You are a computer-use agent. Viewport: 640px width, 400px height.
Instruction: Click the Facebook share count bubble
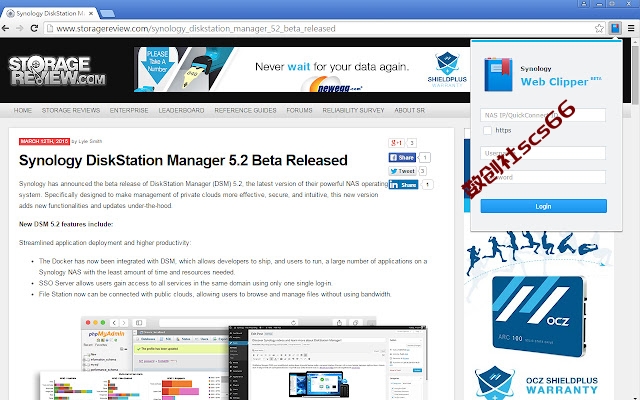425,158
